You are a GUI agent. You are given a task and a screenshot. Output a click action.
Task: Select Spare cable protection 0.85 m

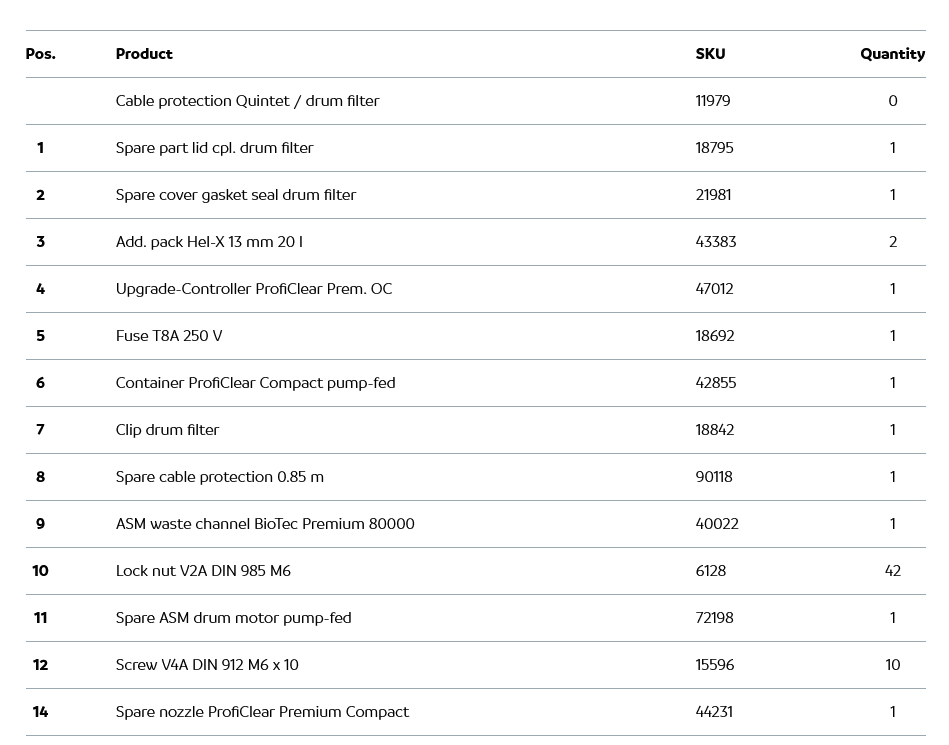(219, 477)
